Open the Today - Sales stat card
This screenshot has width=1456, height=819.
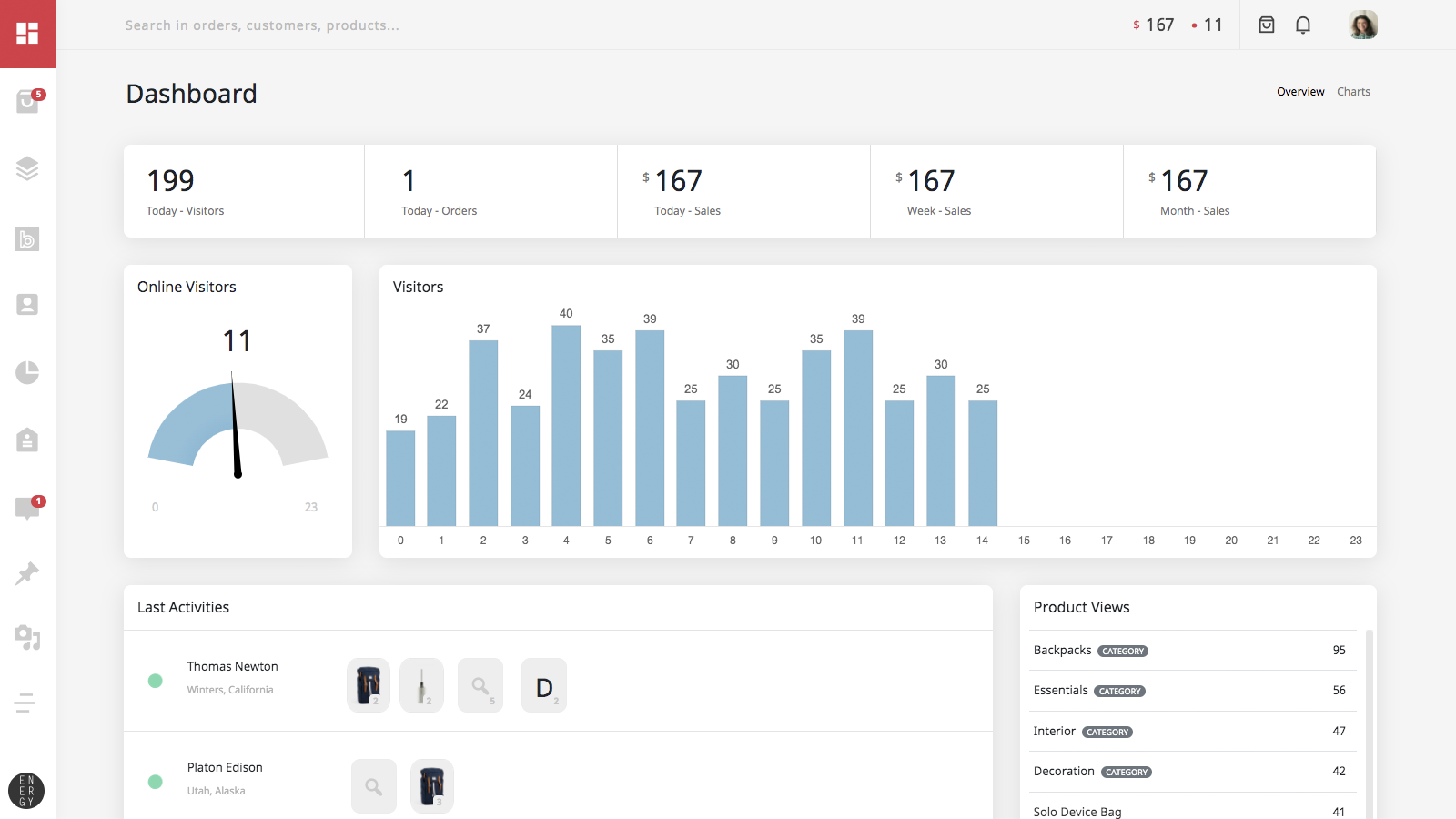click(744, 191)
